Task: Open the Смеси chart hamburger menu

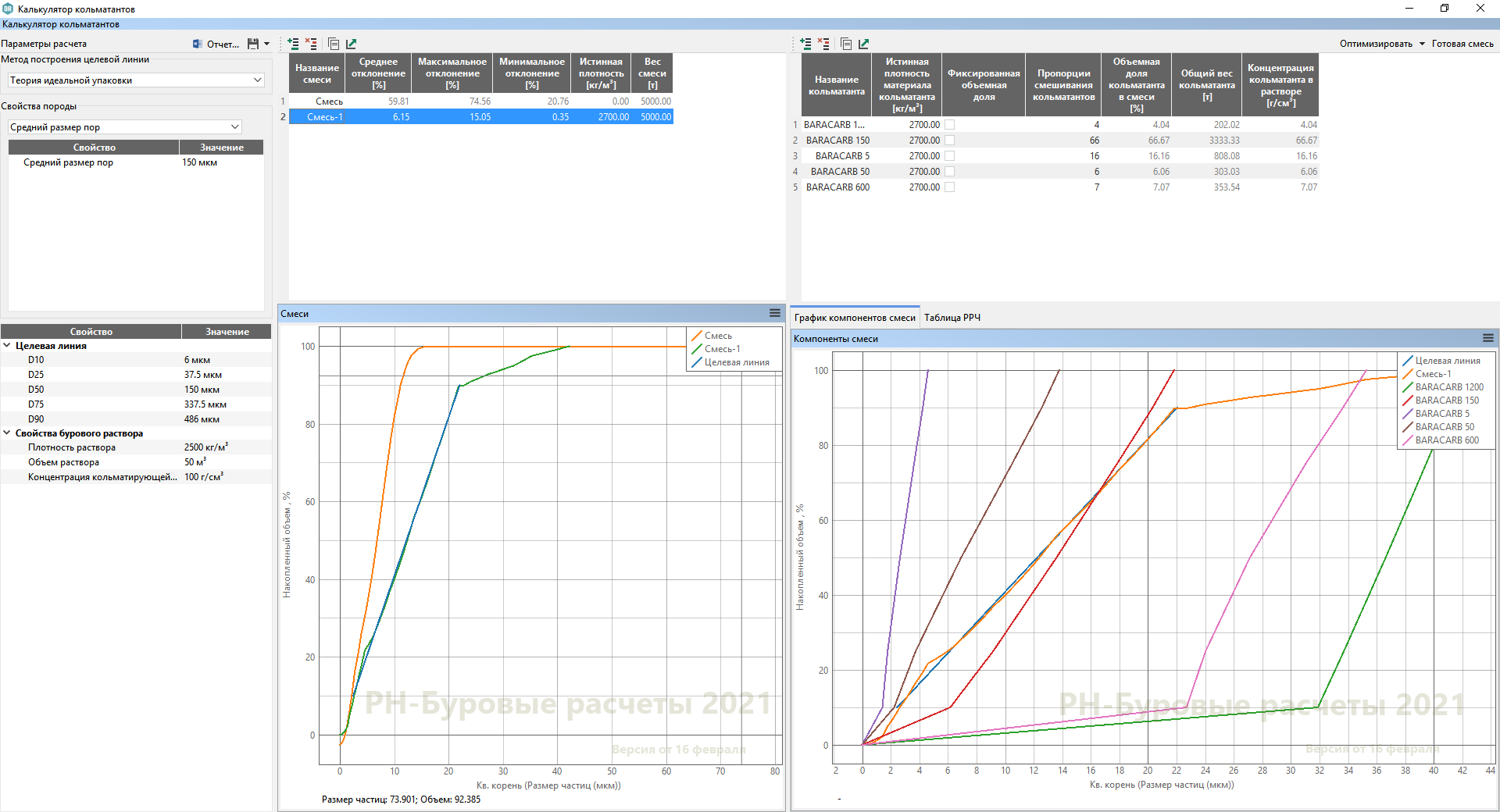Action: click(775, 313)
